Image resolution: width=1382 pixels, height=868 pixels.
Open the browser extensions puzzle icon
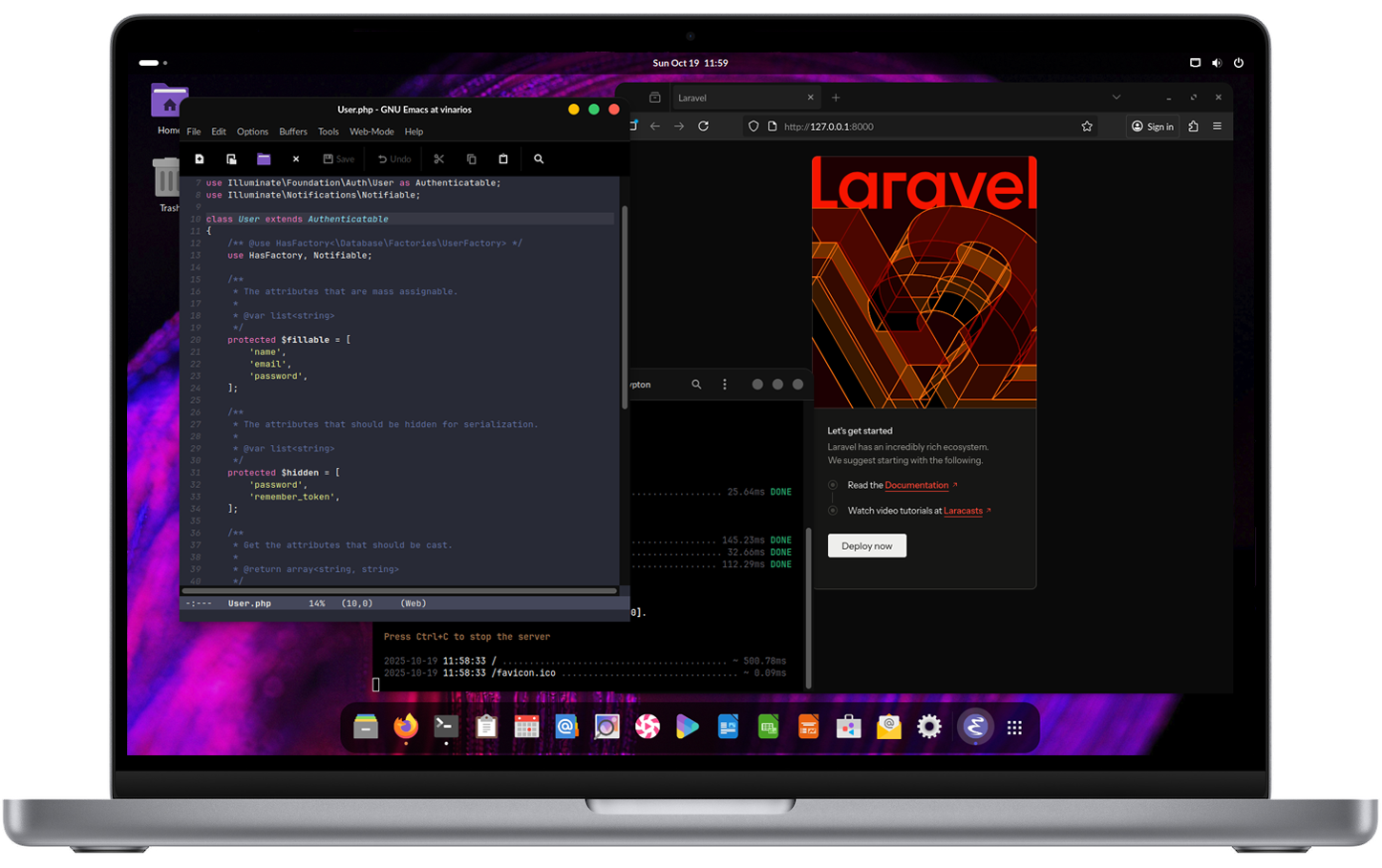coord(1193,126)
